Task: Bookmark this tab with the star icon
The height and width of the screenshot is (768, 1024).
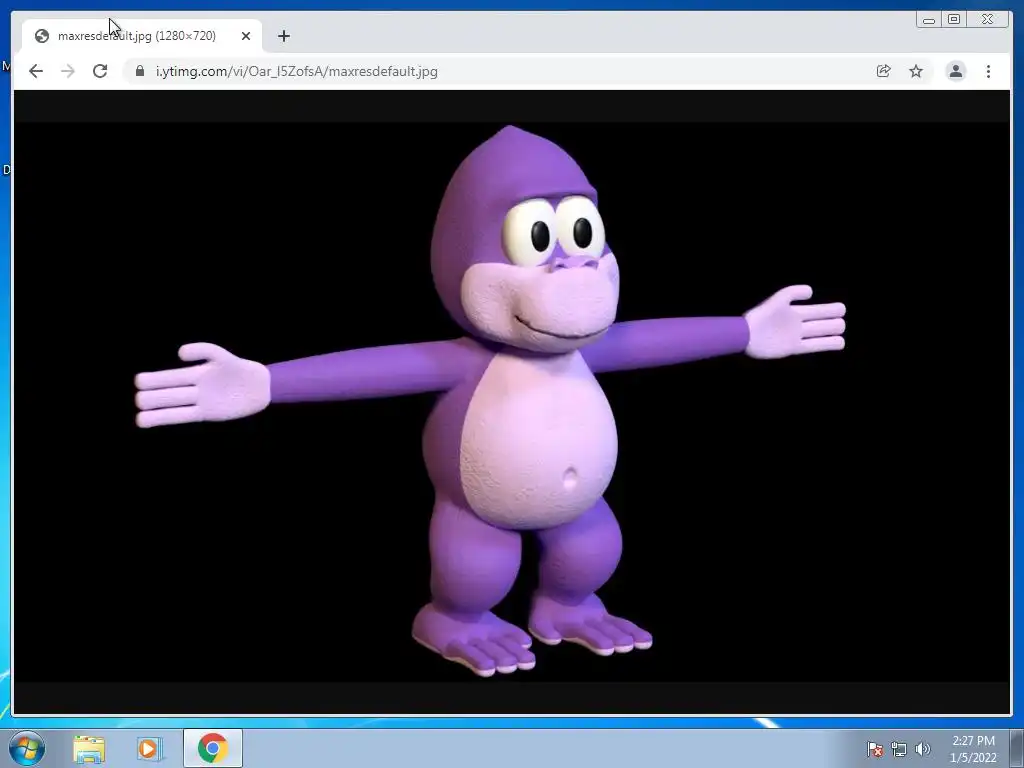Action: pyautogui.click(x=916, y=71)
